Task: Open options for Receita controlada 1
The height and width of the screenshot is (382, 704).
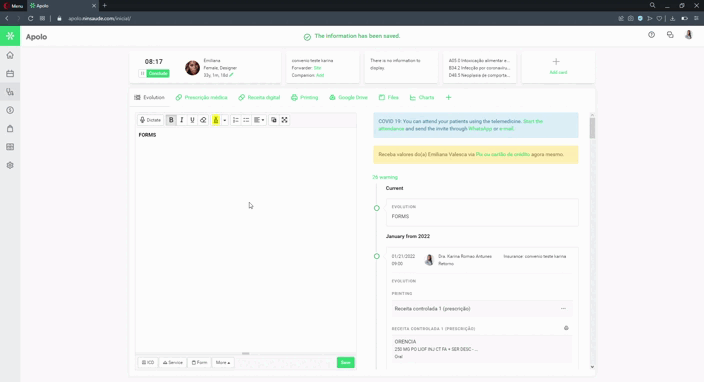Action: [x=563, y=308]
